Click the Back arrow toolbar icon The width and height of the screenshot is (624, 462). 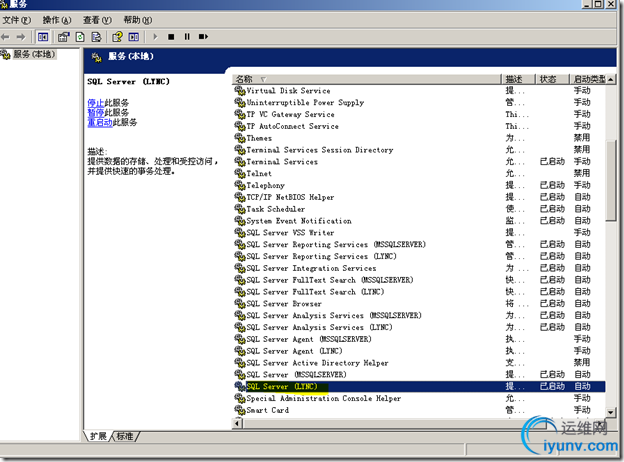[x=5, y=37]
